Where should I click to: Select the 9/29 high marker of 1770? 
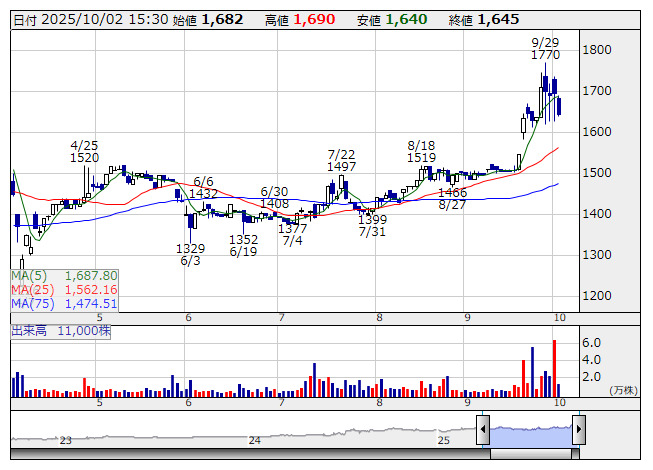tap(545, 49)
